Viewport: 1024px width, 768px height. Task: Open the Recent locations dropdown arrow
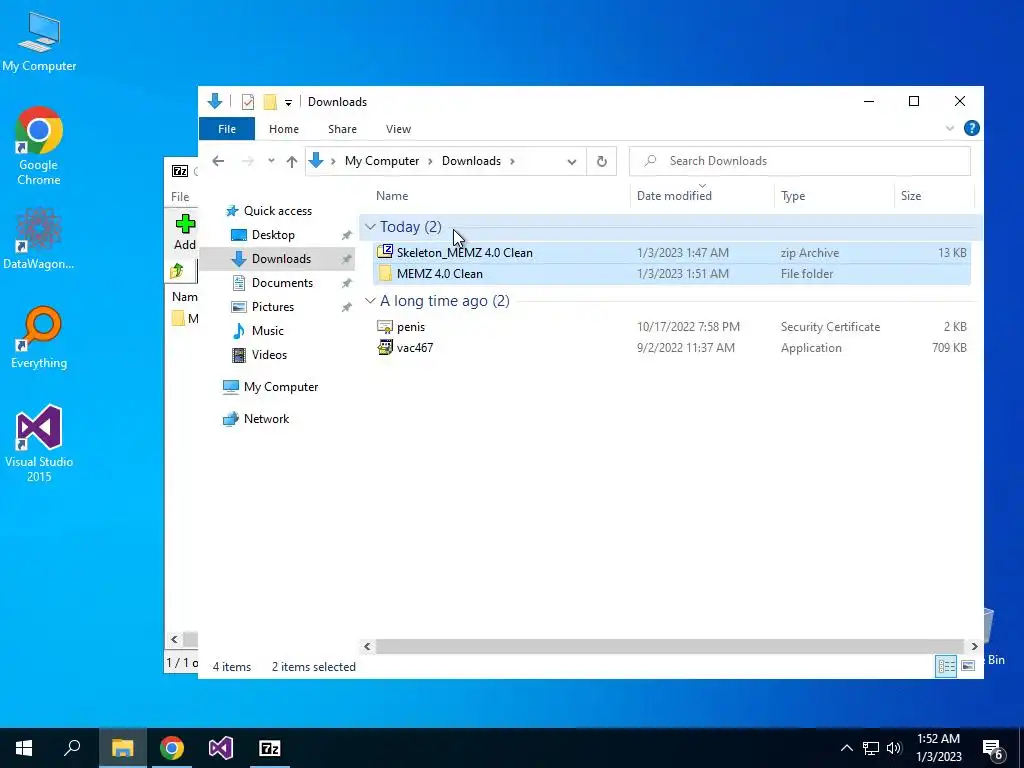pos(271,161)
